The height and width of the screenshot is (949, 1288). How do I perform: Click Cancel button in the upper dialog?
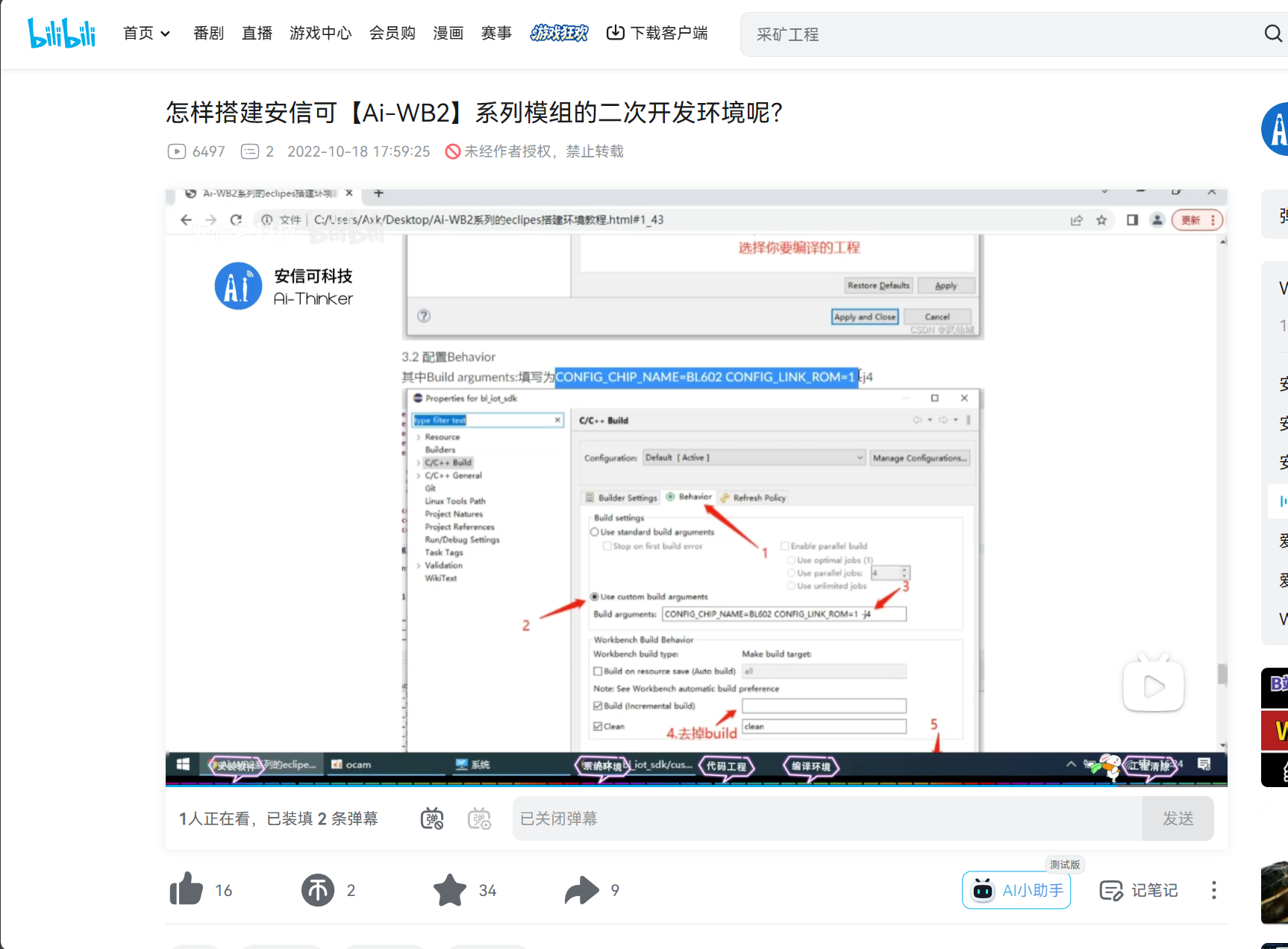pos(937,316)
